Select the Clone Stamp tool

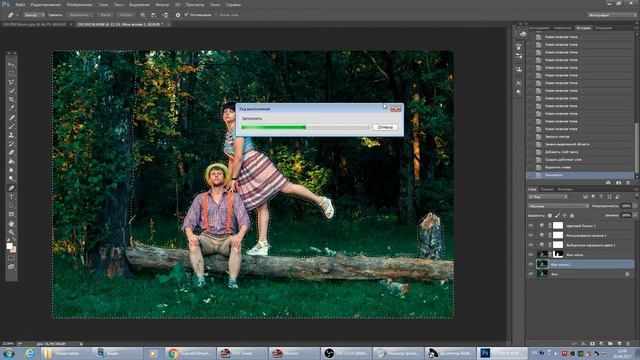[11, 135]
